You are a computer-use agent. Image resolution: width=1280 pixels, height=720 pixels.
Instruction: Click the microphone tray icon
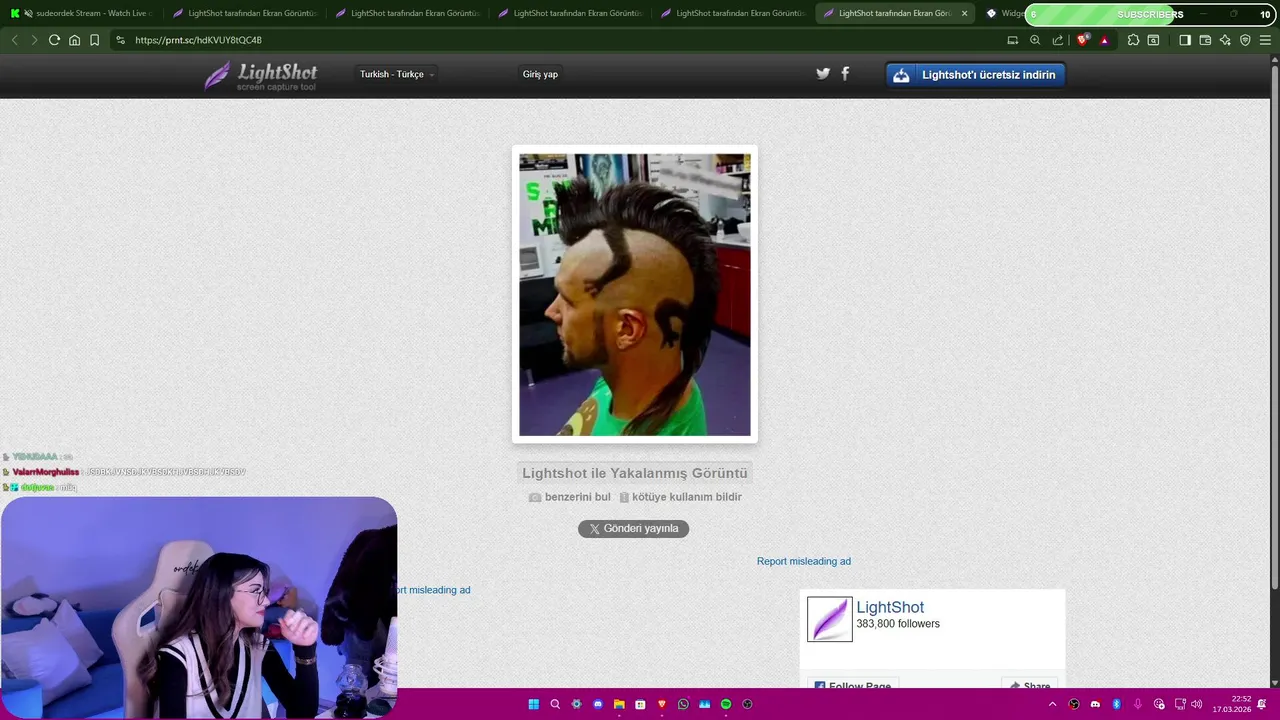[1138, 704]
